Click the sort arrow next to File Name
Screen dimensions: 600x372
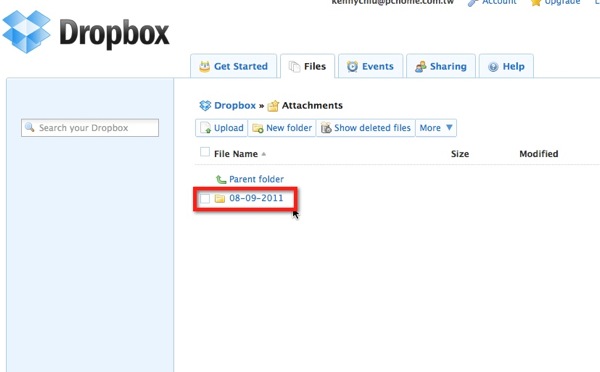[263, 154]
